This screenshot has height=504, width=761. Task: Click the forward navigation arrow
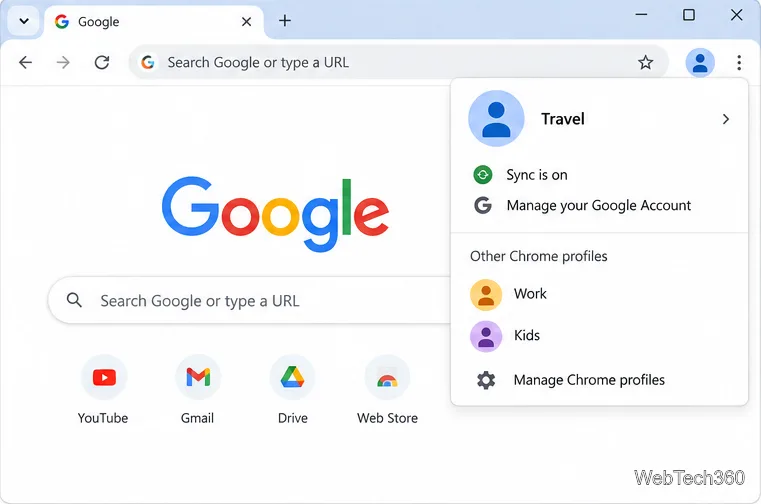63,62
